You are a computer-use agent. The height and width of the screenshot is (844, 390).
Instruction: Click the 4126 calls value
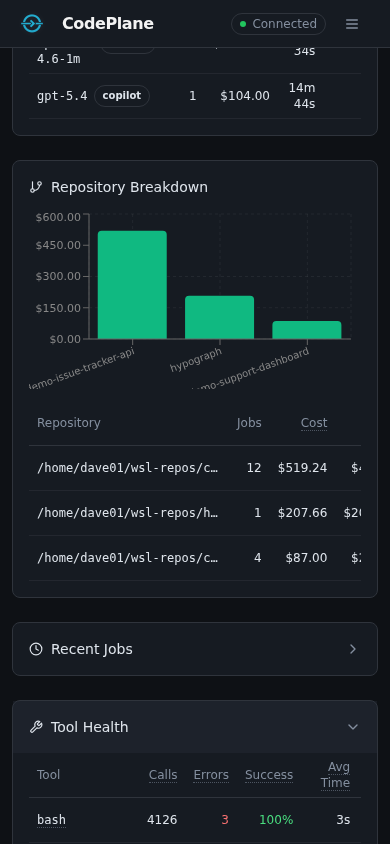[162, 820]
